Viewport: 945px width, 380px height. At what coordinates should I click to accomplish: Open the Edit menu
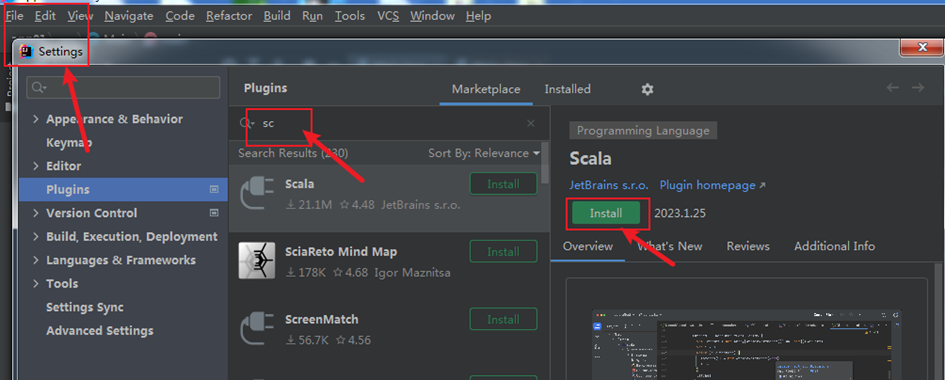(x=45, y=16)
